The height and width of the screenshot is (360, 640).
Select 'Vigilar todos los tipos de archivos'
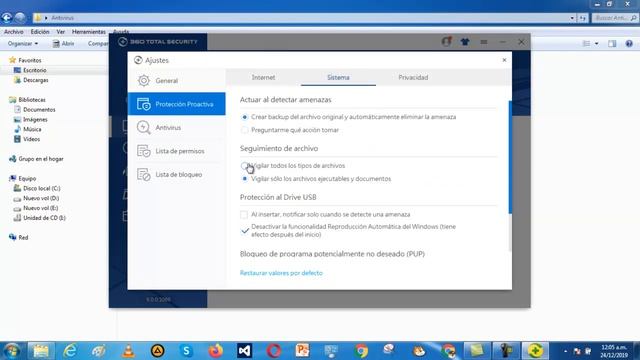(244, 166)
